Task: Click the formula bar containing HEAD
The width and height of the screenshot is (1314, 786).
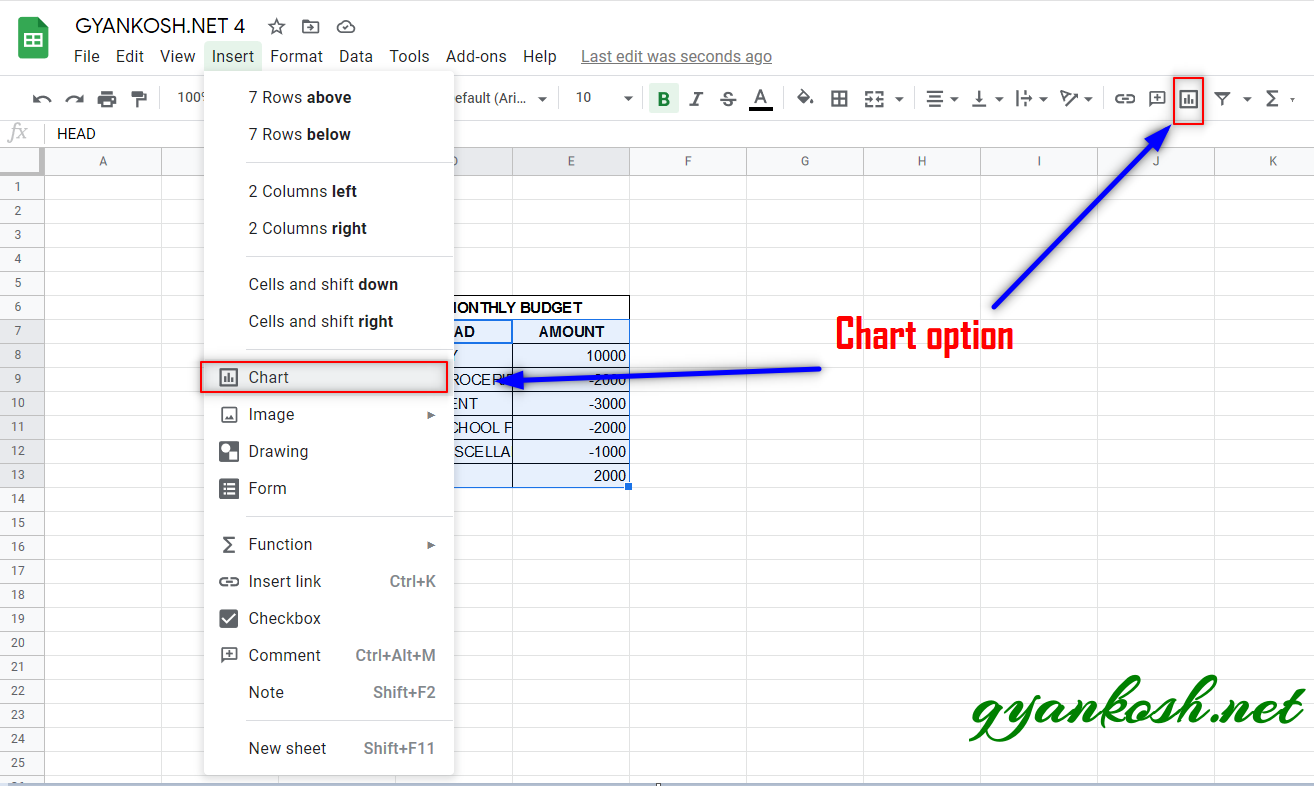Action: point(680,134)
